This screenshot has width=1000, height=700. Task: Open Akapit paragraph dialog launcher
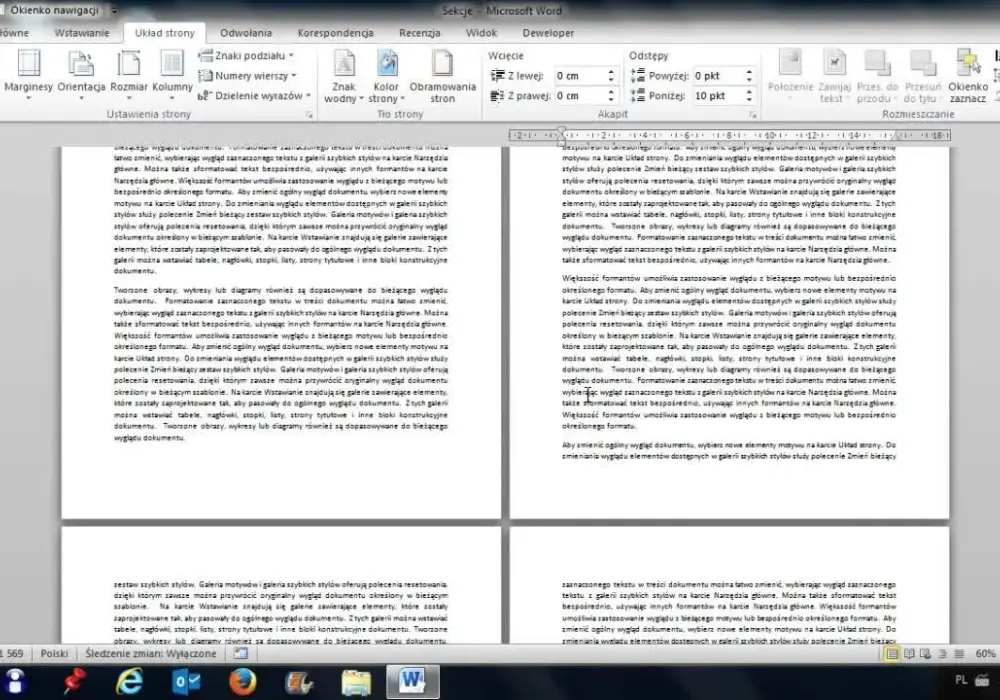[x=753, y=115]
